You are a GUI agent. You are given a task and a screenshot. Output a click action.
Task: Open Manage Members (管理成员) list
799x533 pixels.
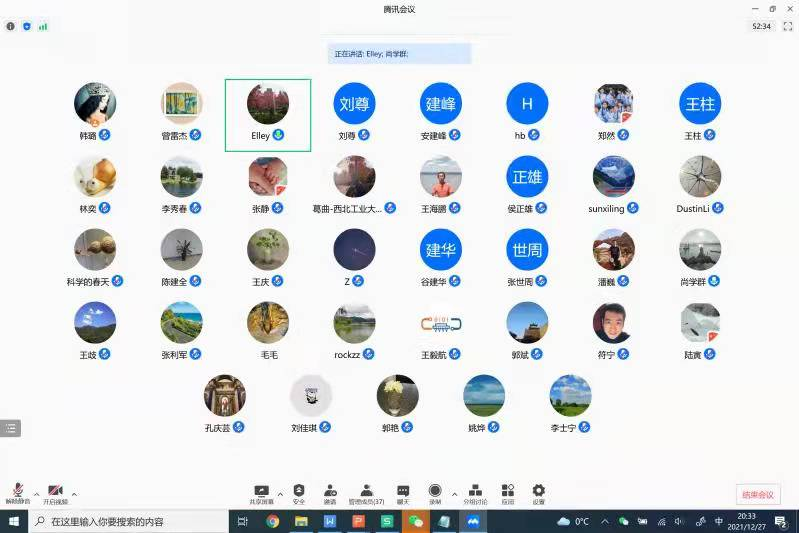coord(366,492)
